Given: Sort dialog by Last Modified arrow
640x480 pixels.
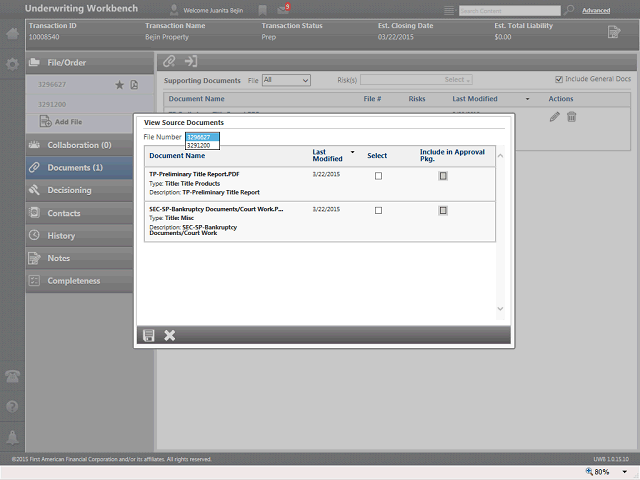Looking at the screenshot, I should click(353, 152).
